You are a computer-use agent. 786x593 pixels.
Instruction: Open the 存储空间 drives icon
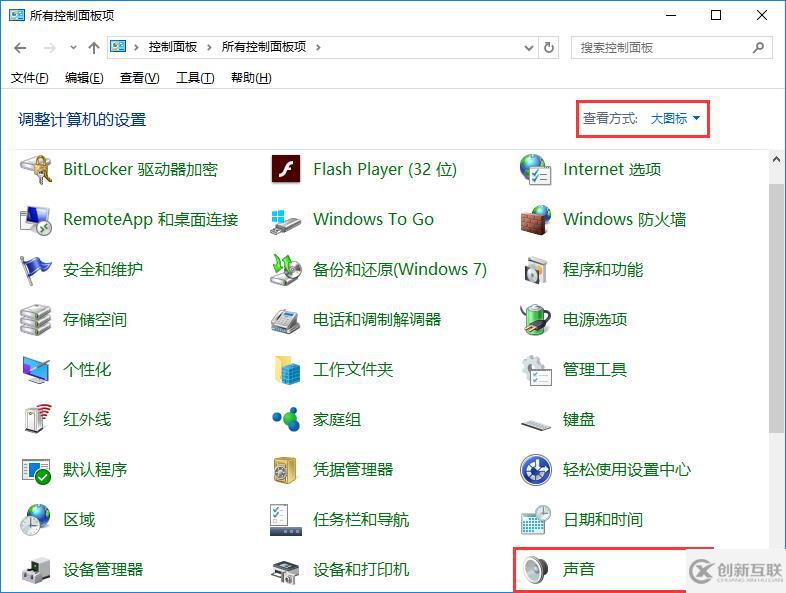[35, 320]
